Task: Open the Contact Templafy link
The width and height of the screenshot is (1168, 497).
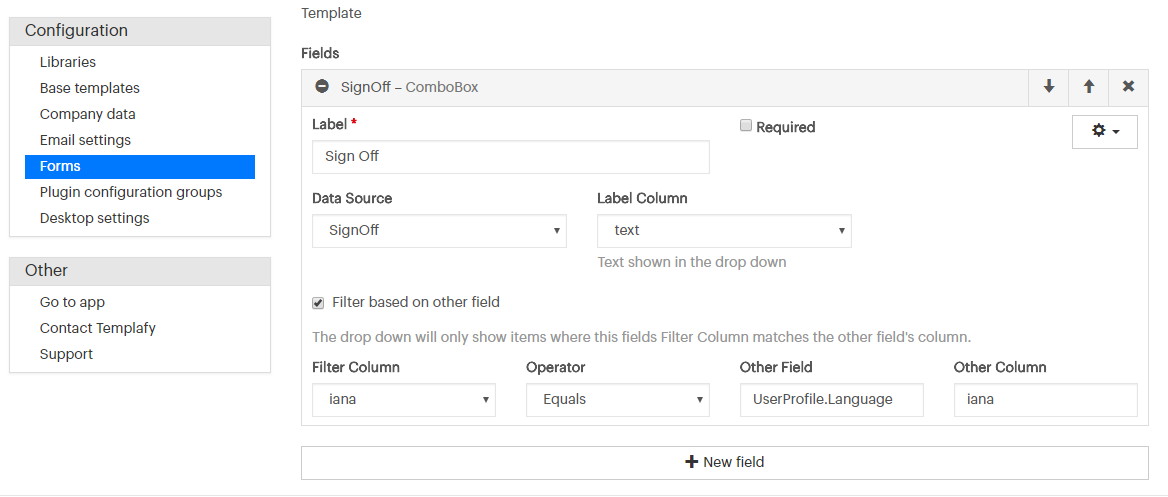Action: 98,328
